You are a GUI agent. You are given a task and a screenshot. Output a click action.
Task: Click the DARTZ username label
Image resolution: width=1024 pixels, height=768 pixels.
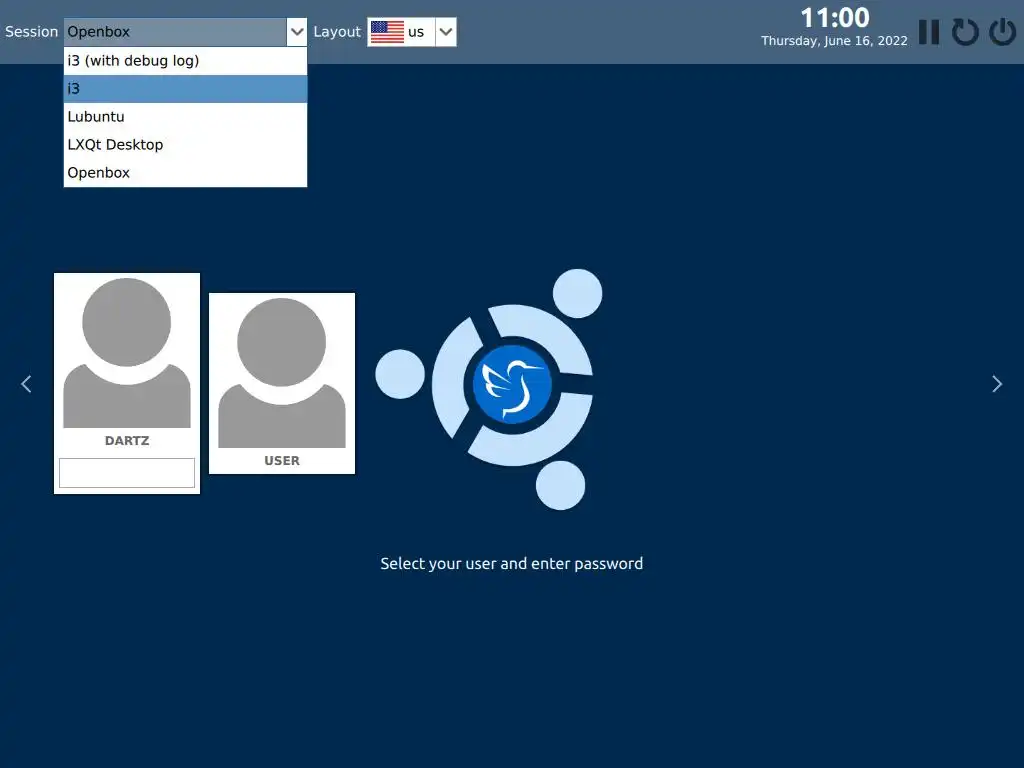click(x=127, y=441)
